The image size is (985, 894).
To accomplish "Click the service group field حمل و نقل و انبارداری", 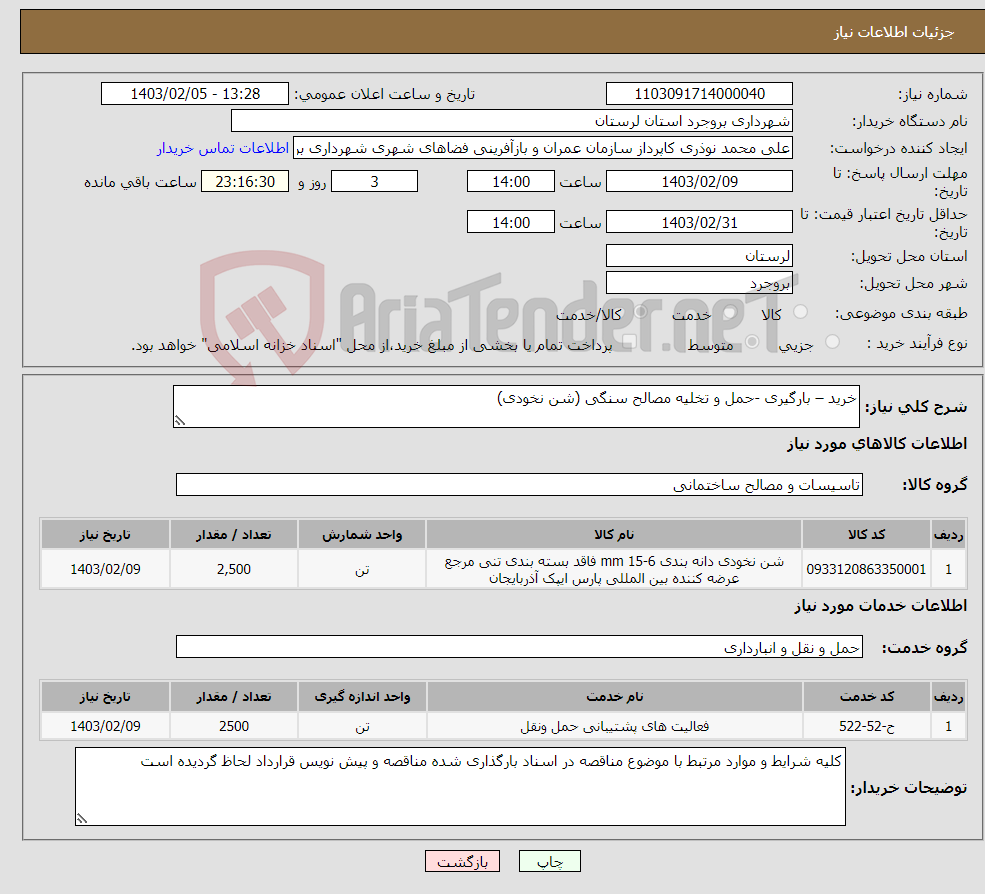I will (x=520, y=647).
